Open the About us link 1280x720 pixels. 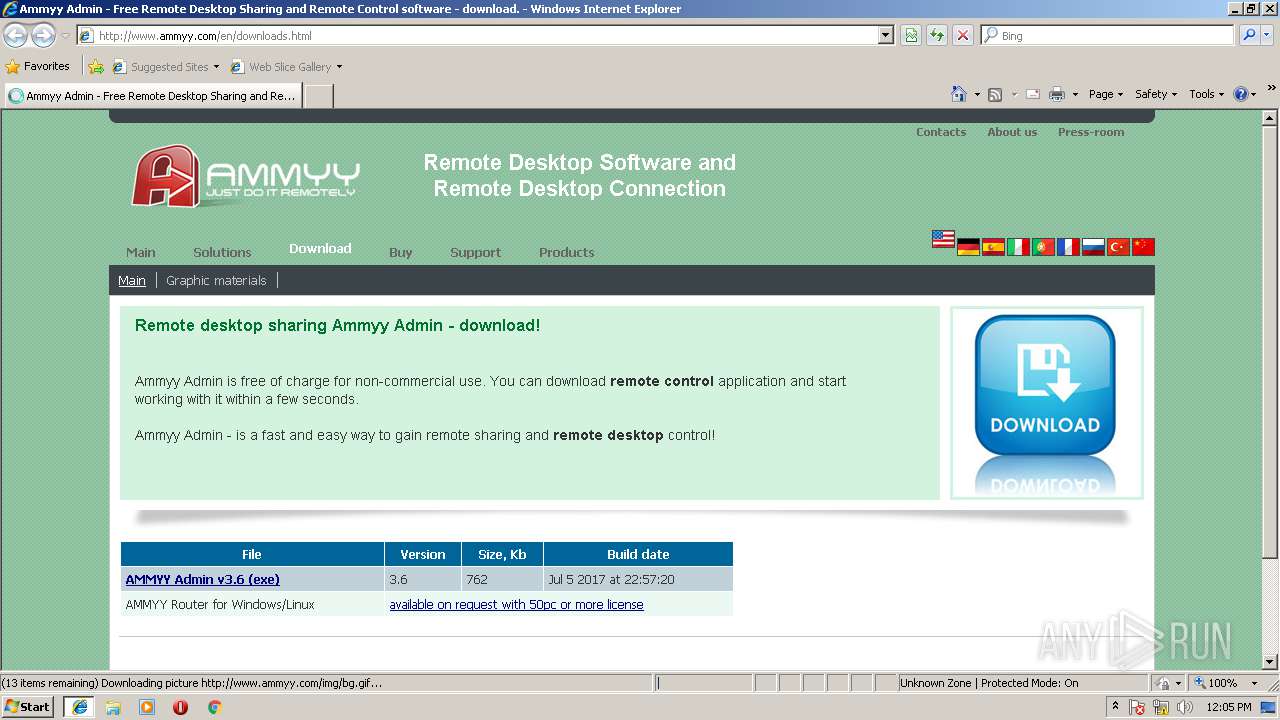(x=1012, y=132)
